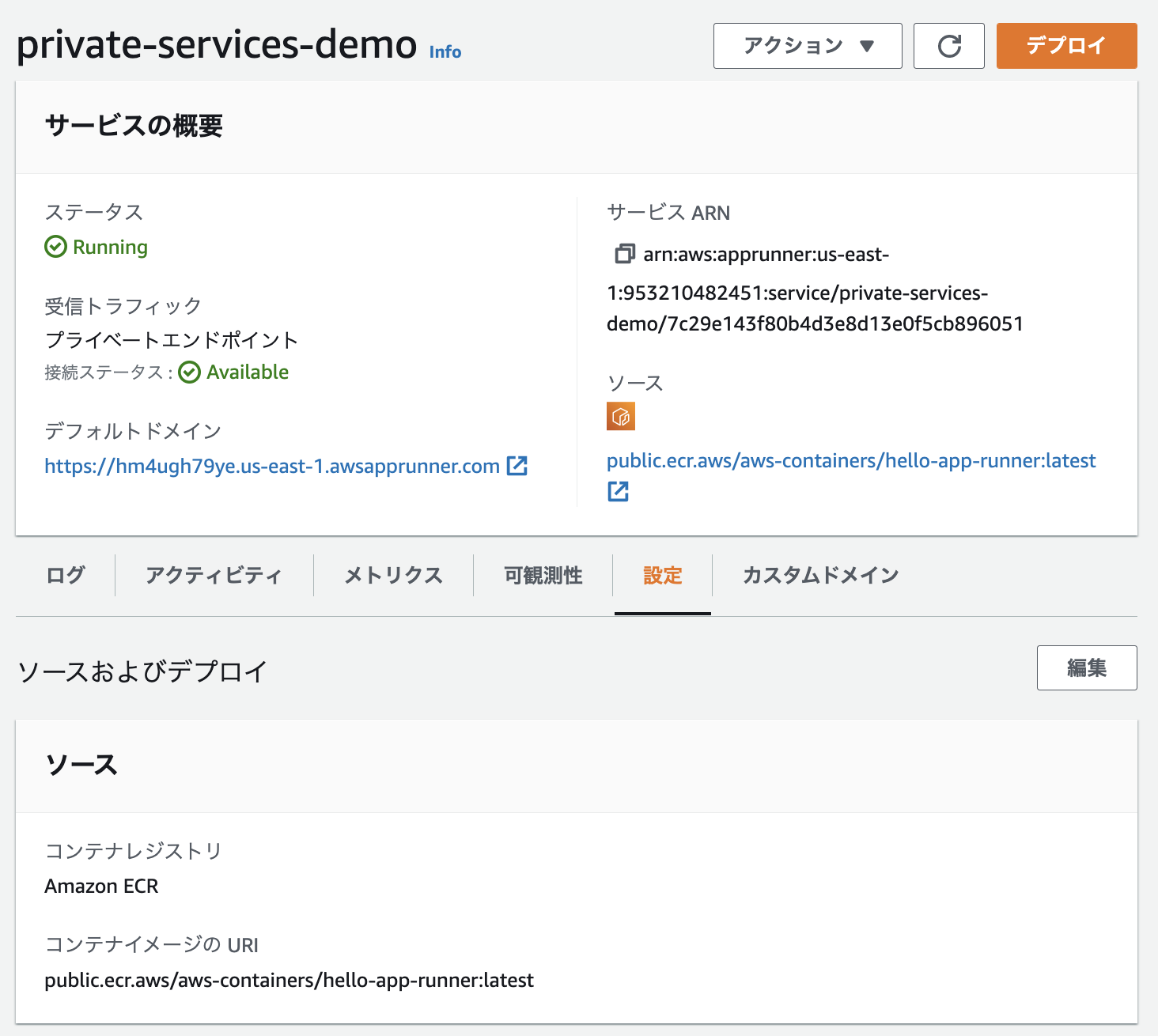Screen dimensions: 1158x1036
Task: Click the private-services-demo page title
Action: (217, 44)
